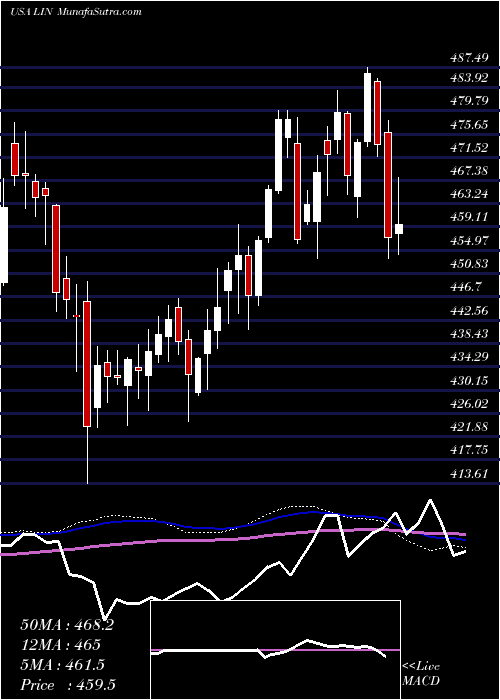Pick the 426.02 axis value
The image size is (500, 700).
click(x=469, y=404)
